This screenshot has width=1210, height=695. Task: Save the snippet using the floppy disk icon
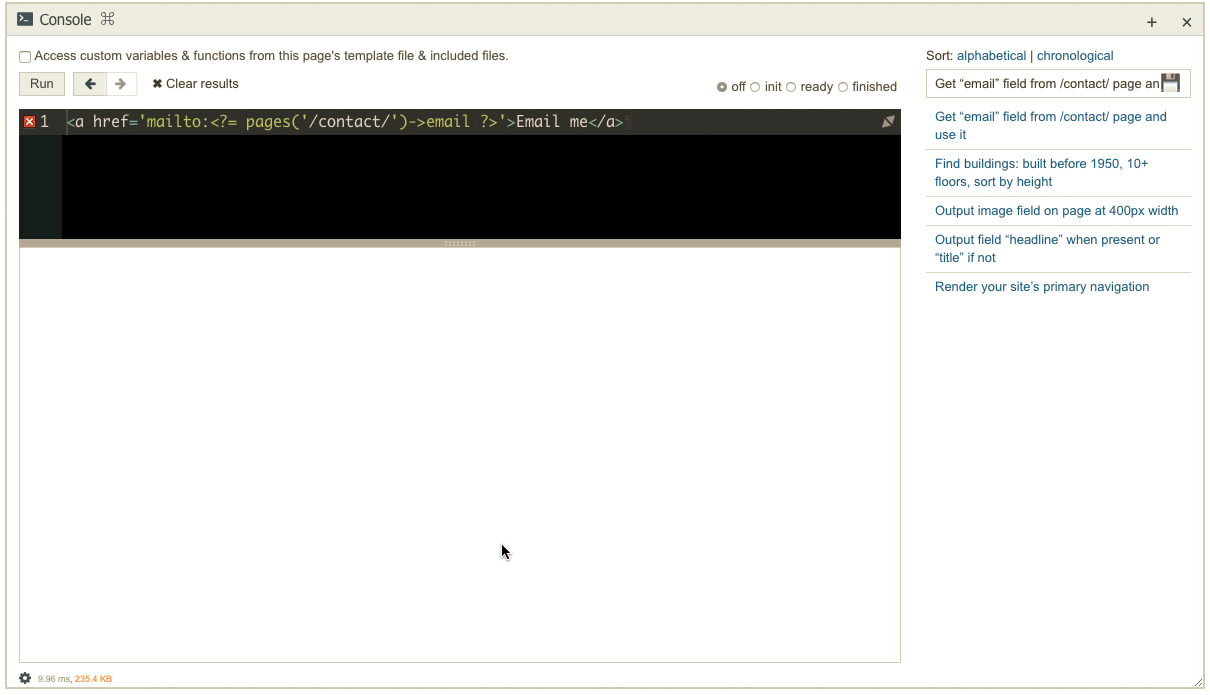[x=1170, y=83]
